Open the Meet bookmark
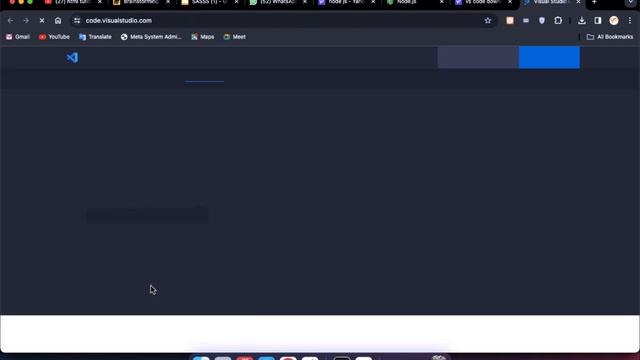640x360 pixels. (x=235, y=37)
